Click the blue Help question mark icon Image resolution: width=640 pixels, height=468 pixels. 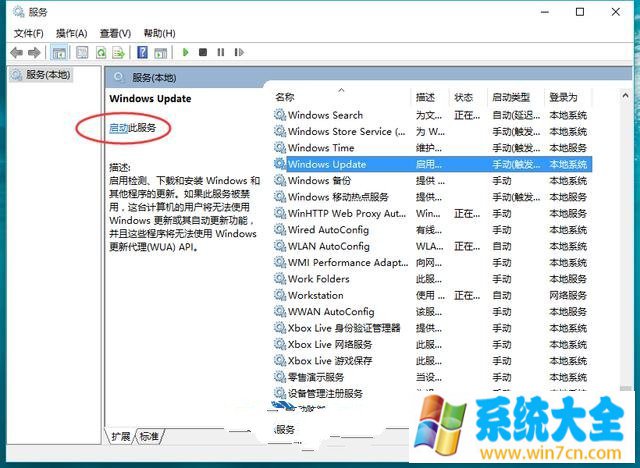click(142, 52)
